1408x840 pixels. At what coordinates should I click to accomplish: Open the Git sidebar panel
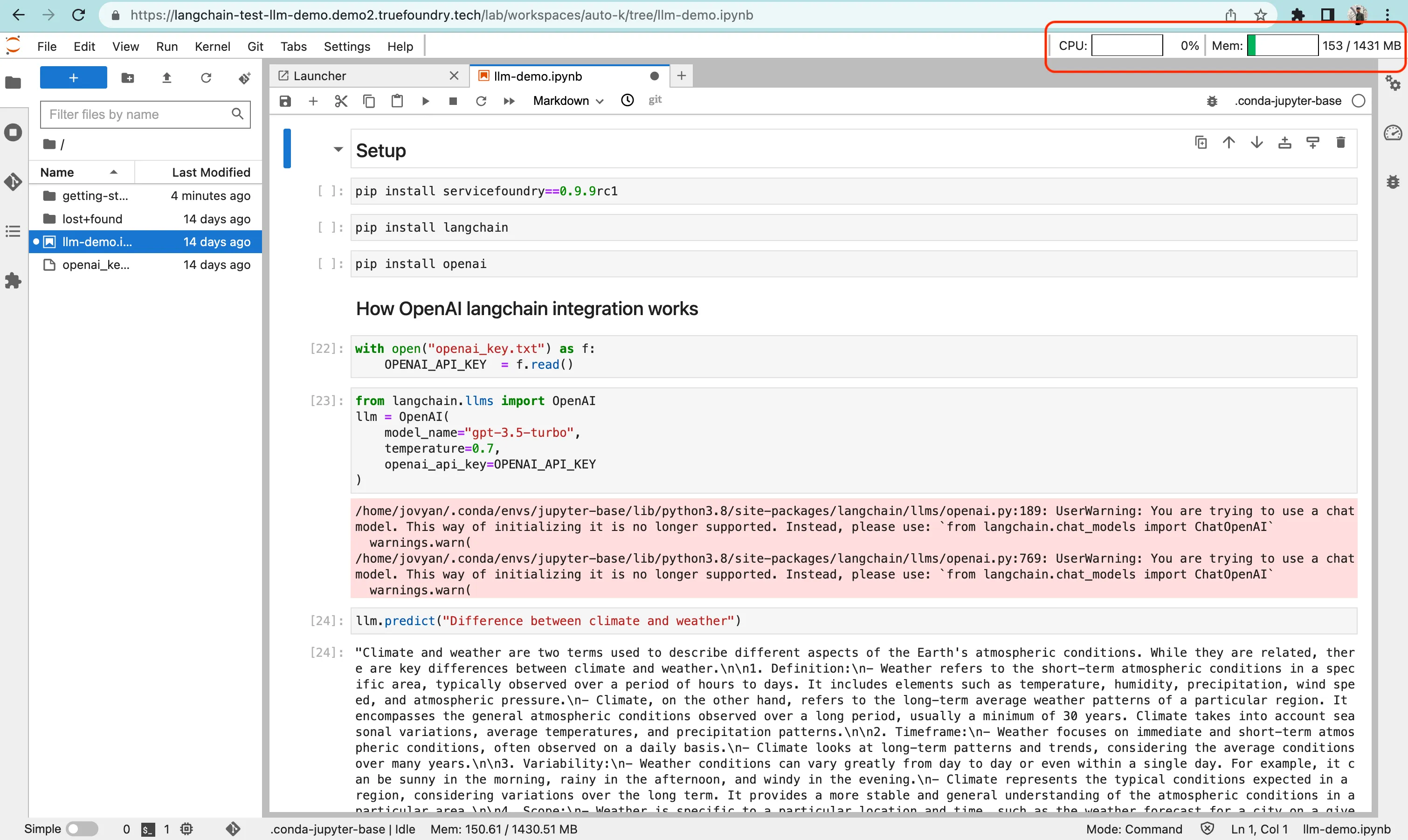coord(13,182)
